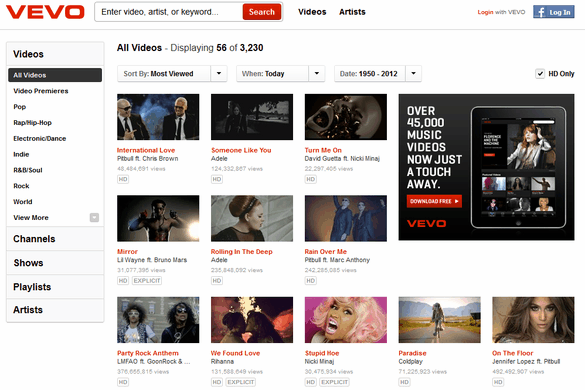Viewport: 585px width, 390px height.
Task: Open Turn Me On title link
Action: (x=323, y=150)
